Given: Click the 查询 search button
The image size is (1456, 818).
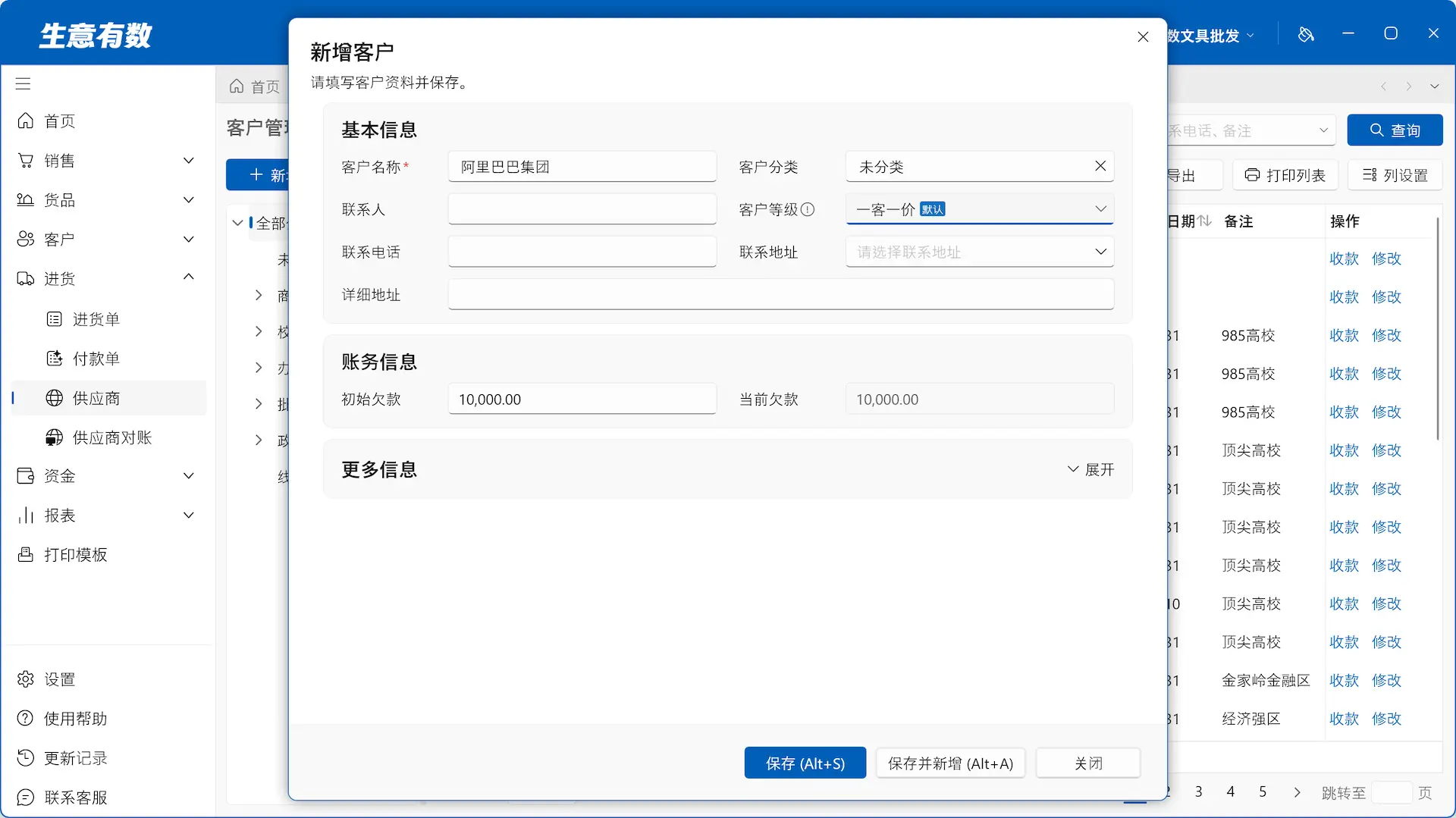Looking at the screenshot, I should (x=1395, y=130).
